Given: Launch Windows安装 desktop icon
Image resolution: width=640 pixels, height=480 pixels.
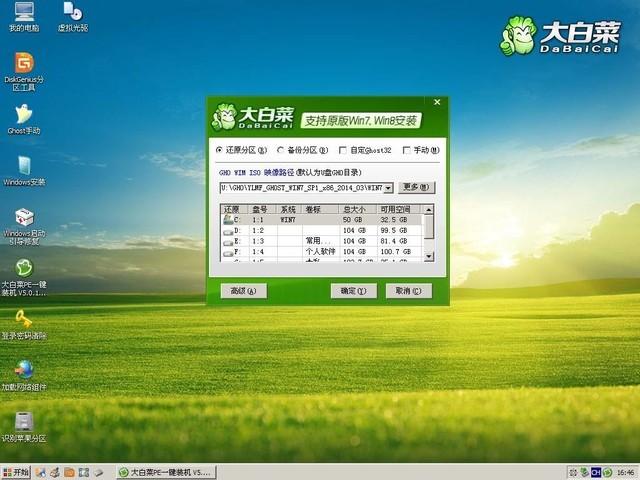Looking at the screenshot, I should tap(24, 171).
